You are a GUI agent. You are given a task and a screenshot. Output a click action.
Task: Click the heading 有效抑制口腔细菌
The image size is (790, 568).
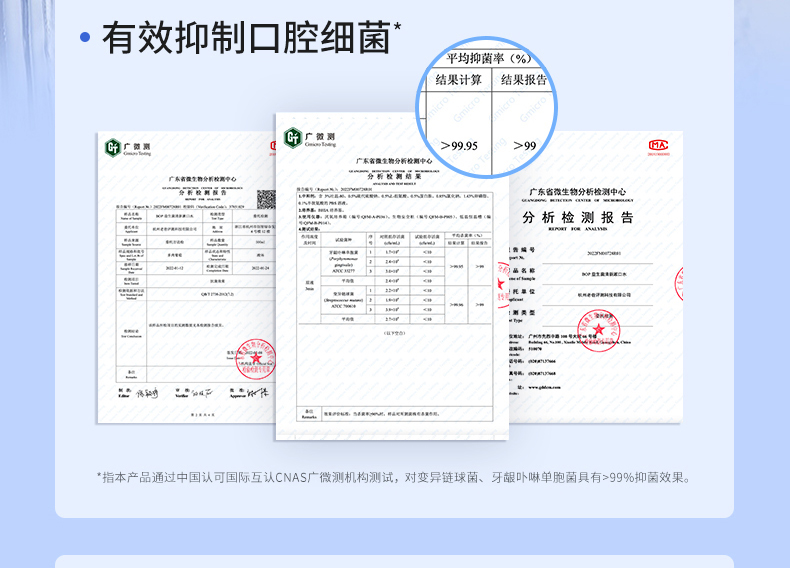(246, 38)
